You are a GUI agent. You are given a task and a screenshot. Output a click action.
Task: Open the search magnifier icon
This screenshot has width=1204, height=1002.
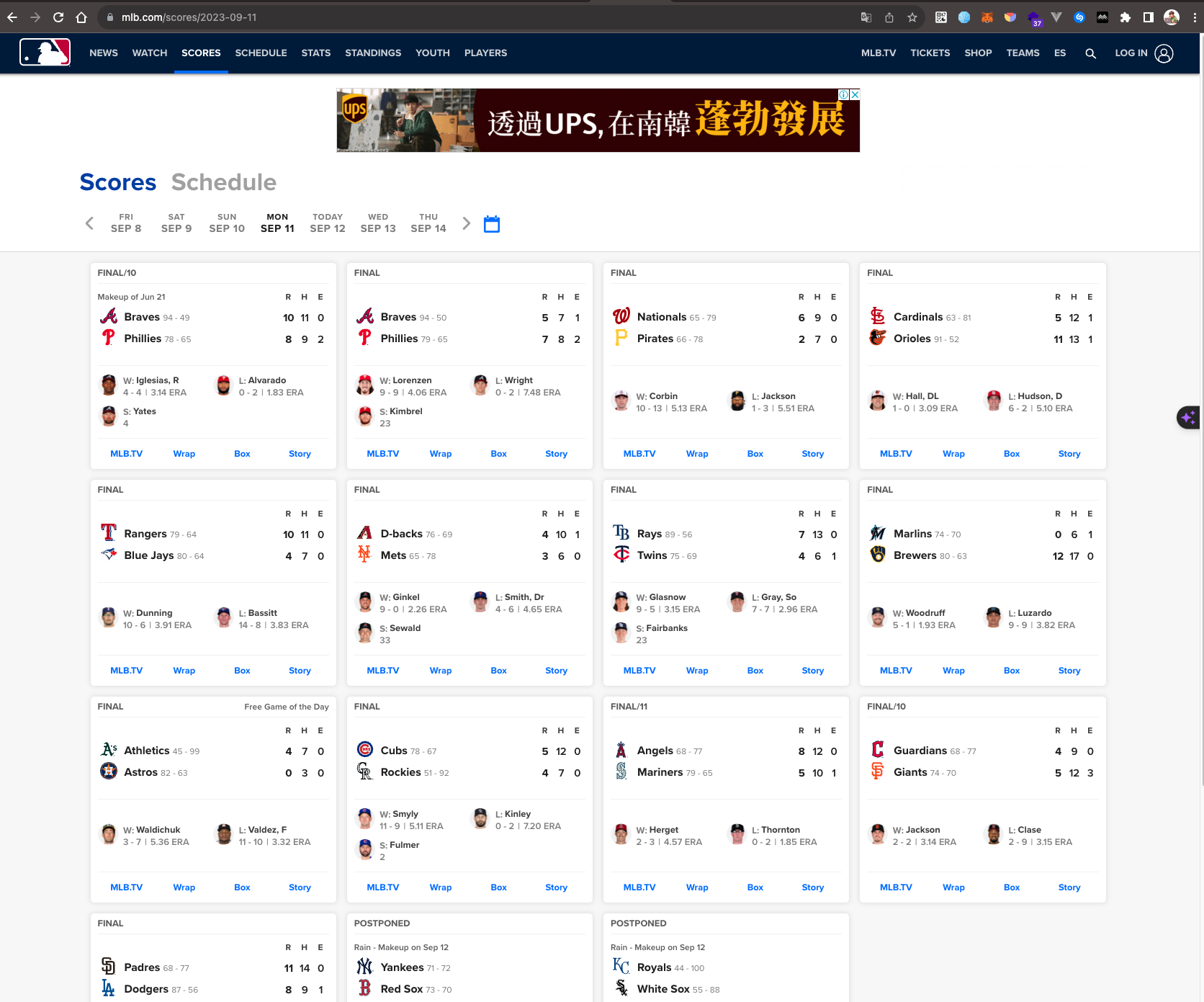click(1090, 53)
